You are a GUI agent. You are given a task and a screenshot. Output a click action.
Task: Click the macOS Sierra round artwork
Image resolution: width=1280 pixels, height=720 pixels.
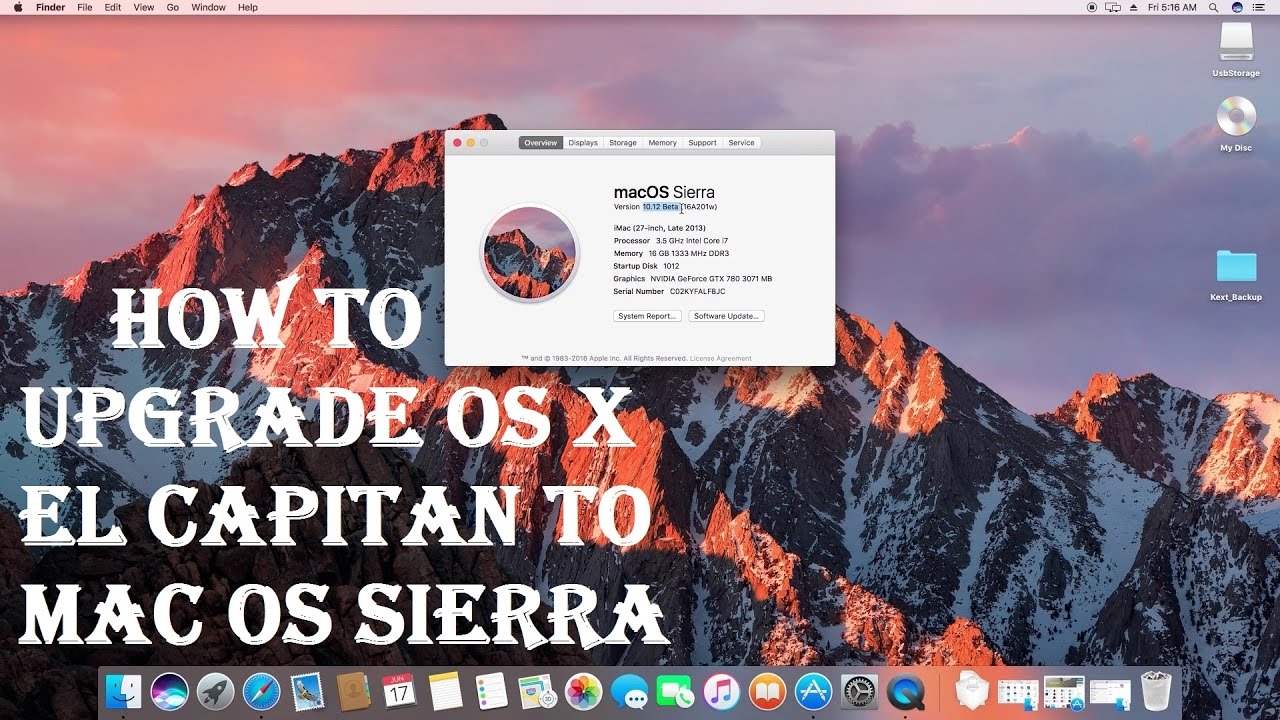(x=529, y=253)
